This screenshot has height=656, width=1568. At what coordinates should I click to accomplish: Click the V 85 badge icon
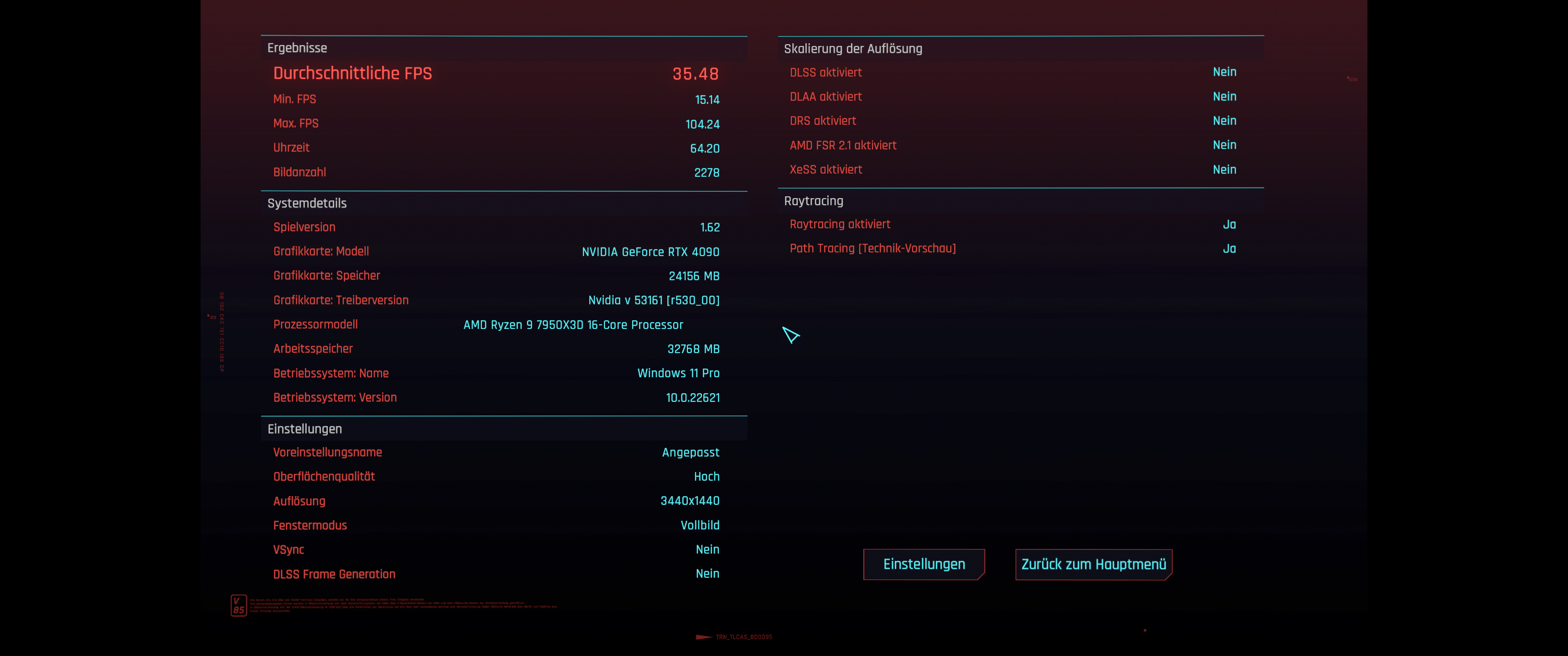(238, 605)
